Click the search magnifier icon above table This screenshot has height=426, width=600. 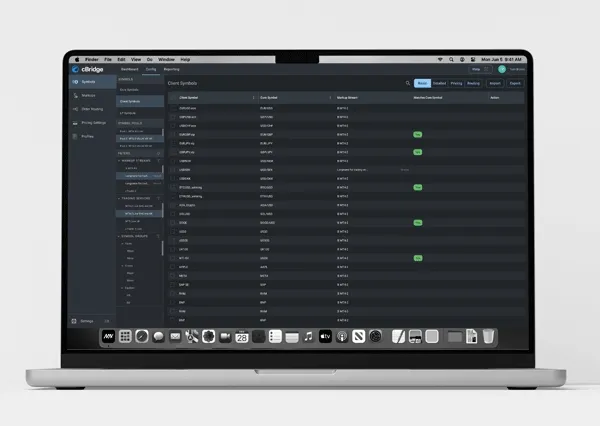point(407,84)
